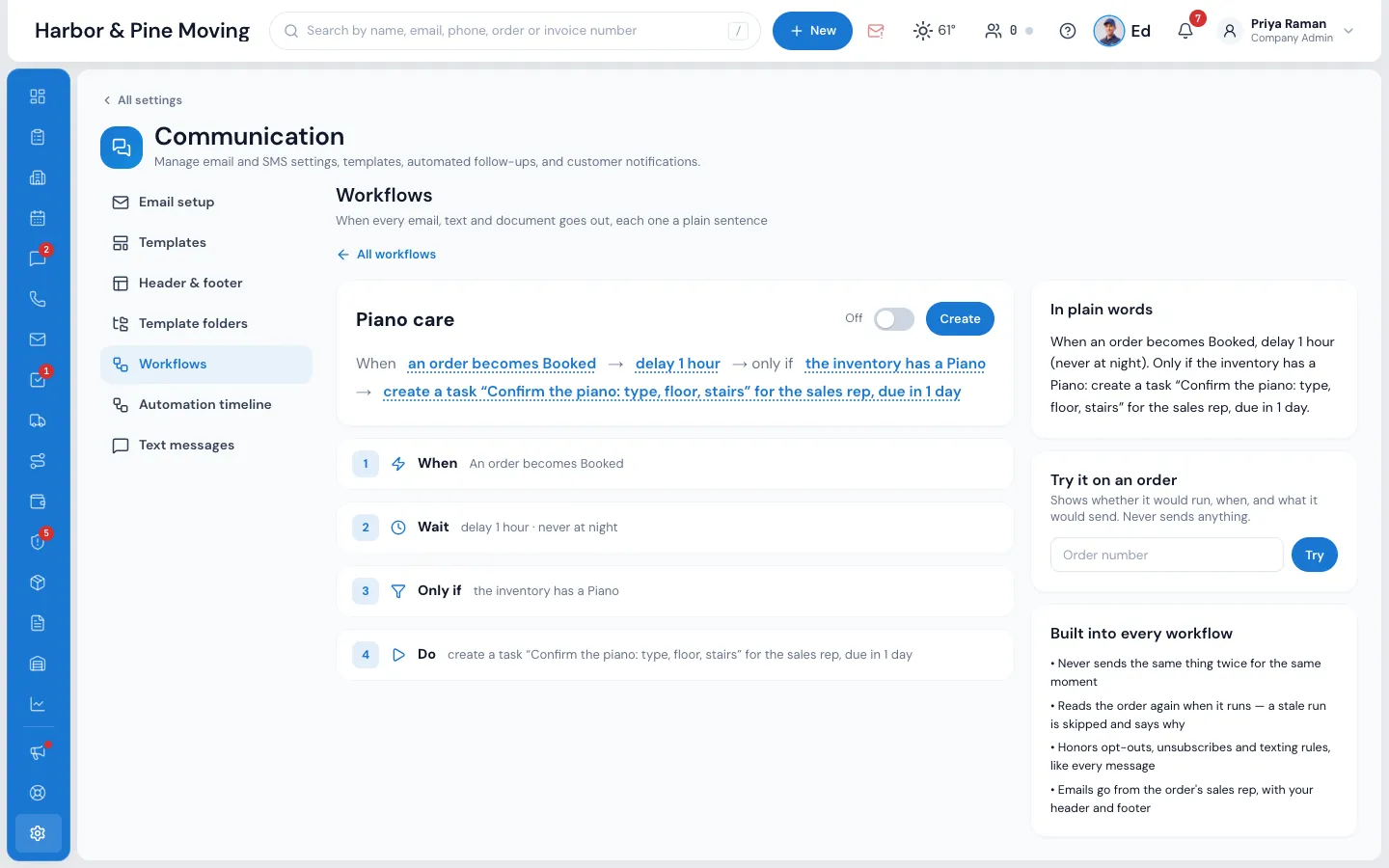Open notifications bell with 7 badge

pos(1185,31)
